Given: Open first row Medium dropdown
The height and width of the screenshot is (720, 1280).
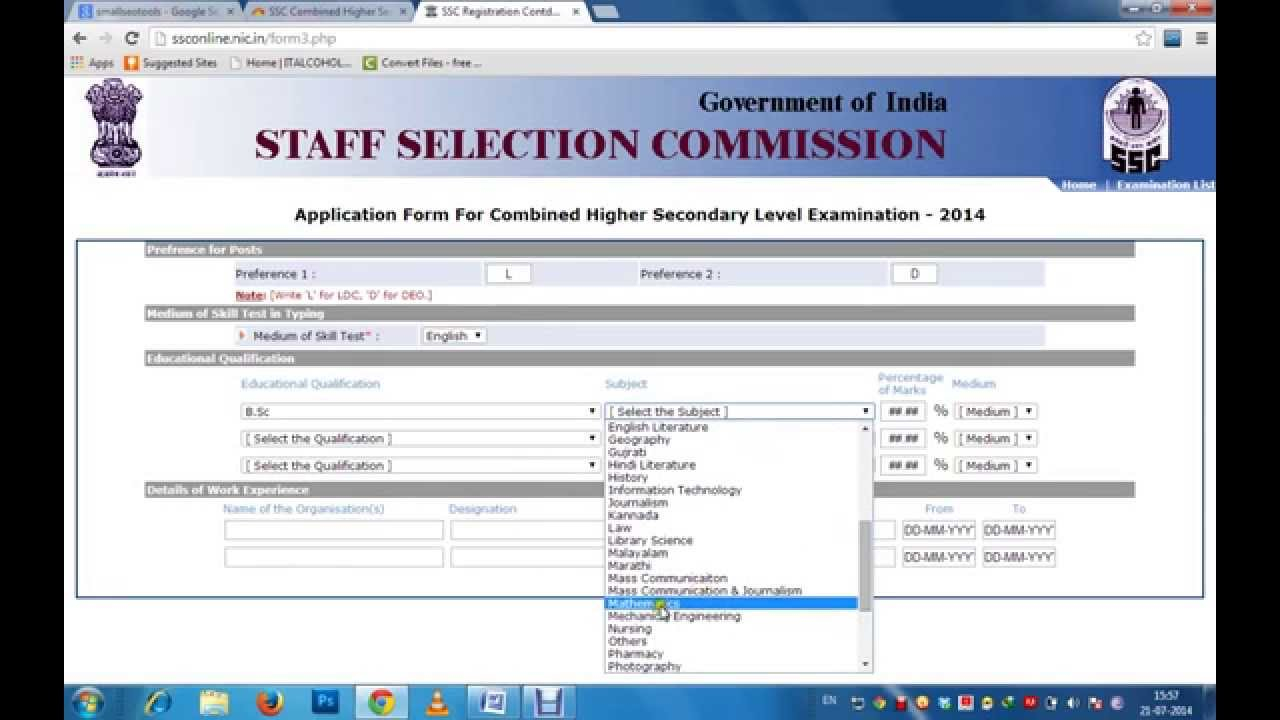Looking at the screenshot, I should [x=996, y=411].
